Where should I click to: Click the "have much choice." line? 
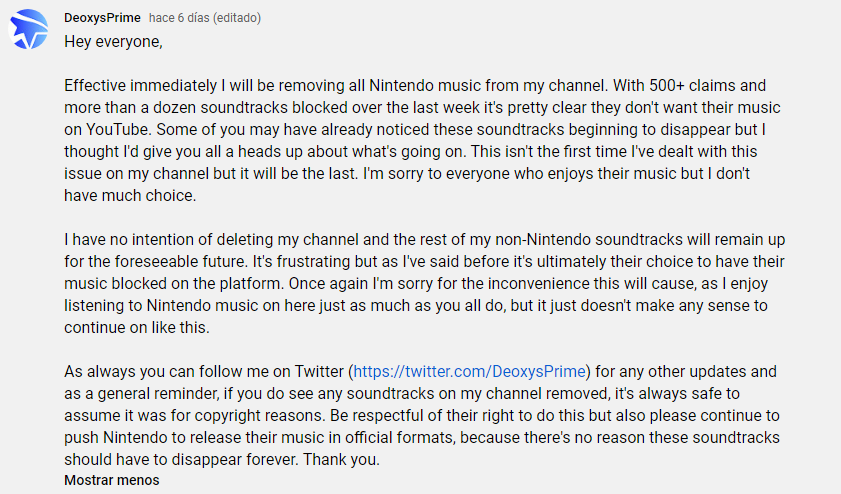(x=130, y=195)
